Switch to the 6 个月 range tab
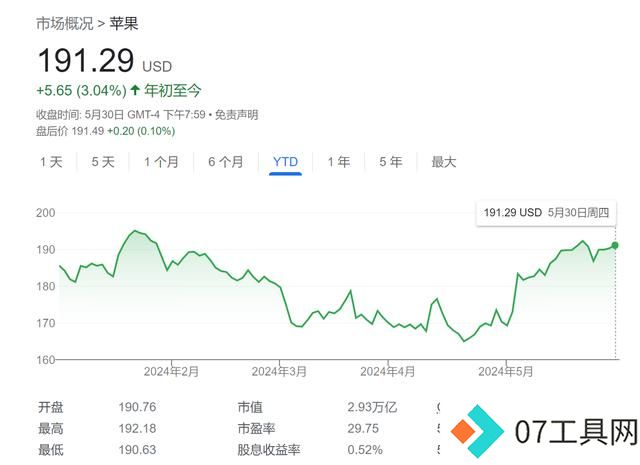The width and height of the screenshot is (640, 465). 226,162
